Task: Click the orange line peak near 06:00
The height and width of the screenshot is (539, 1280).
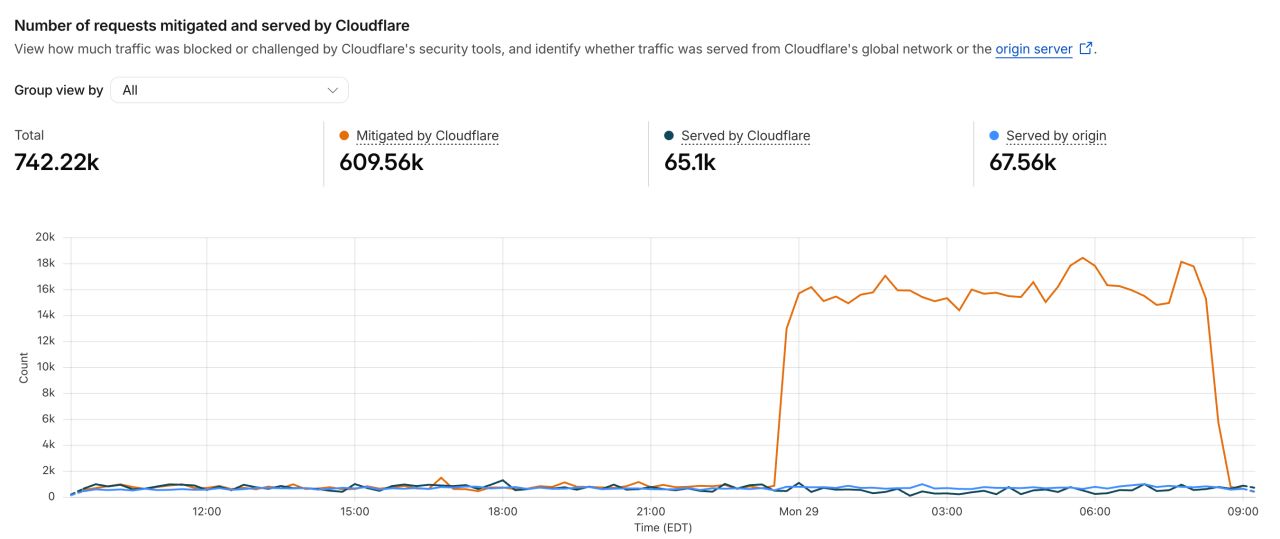Action: tap(1082, 258)
